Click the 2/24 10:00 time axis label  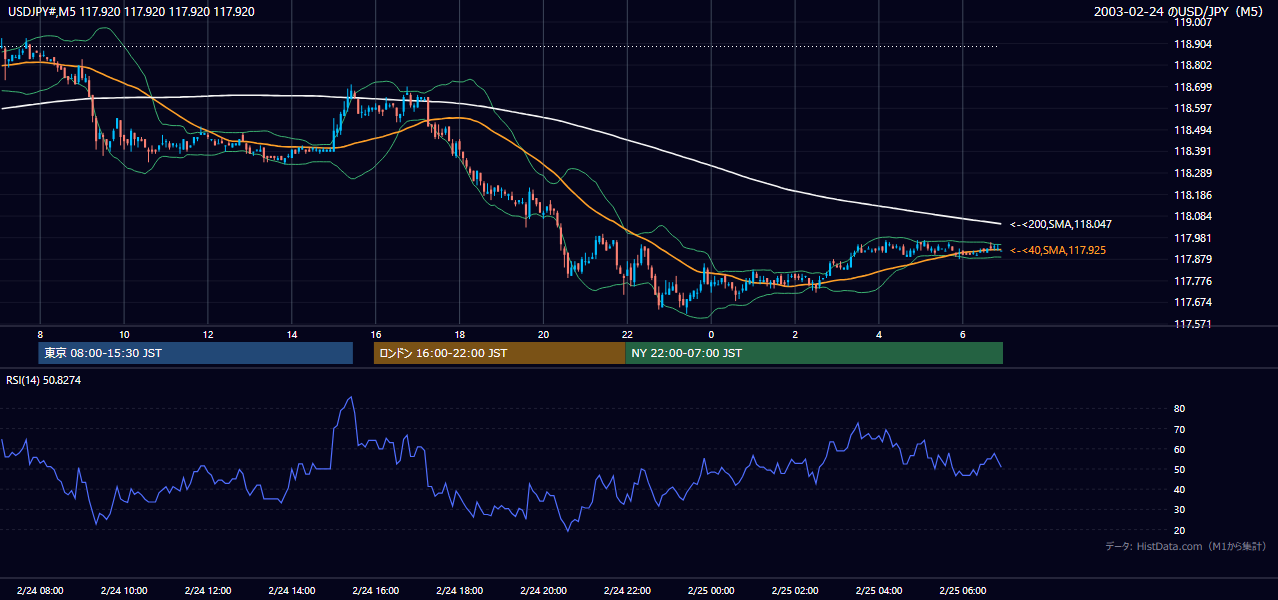[124, 591]
